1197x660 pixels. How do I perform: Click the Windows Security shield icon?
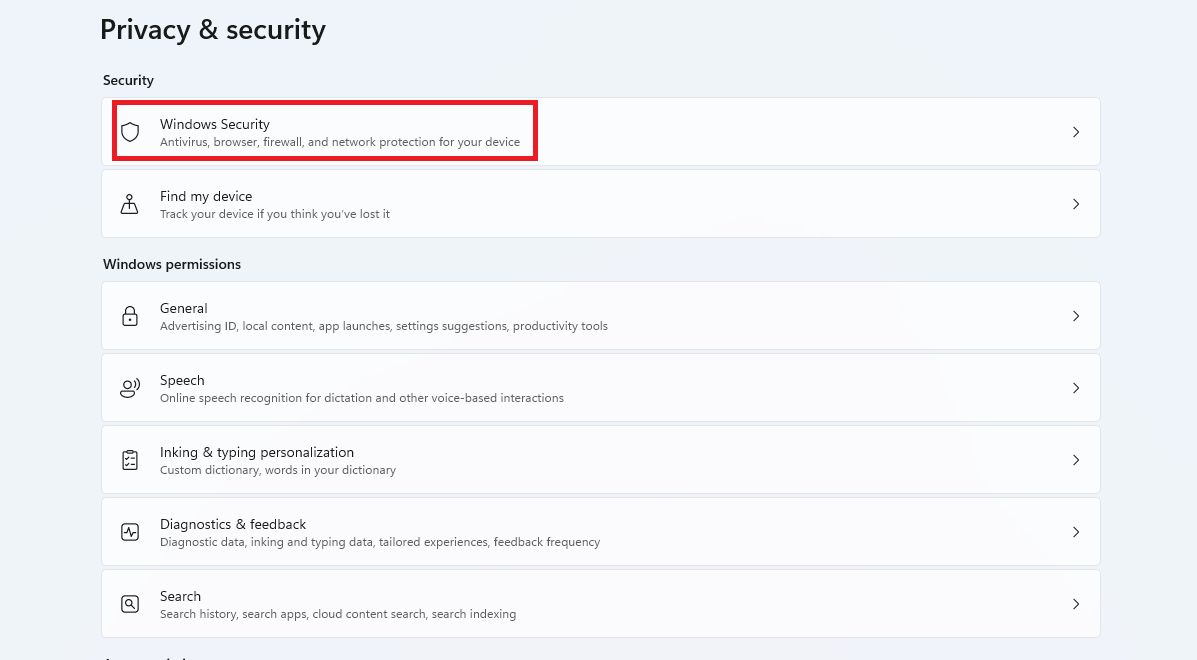pos(130,132)
